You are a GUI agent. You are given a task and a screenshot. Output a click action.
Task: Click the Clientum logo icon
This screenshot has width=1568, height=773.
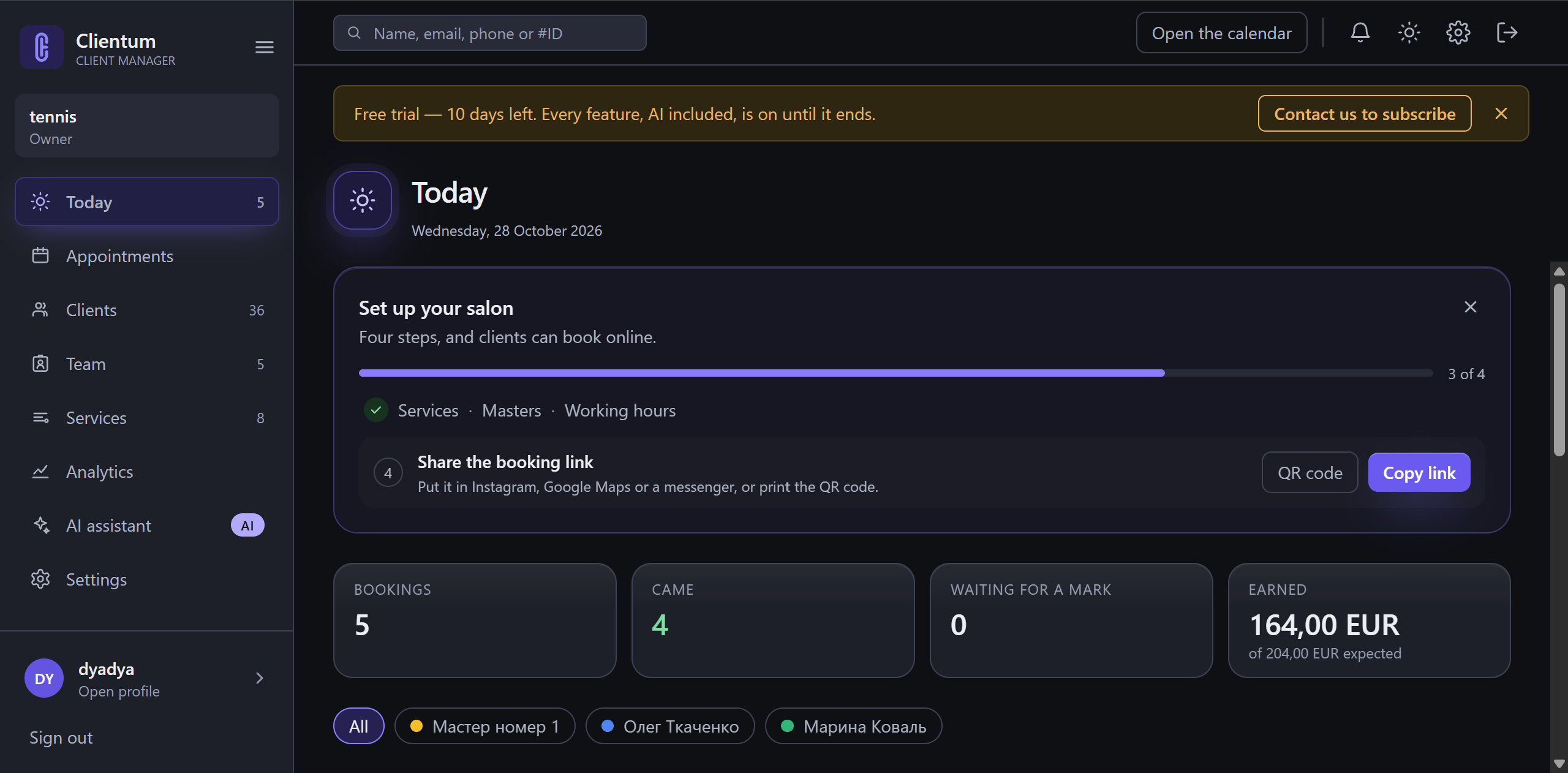point(42,47)
